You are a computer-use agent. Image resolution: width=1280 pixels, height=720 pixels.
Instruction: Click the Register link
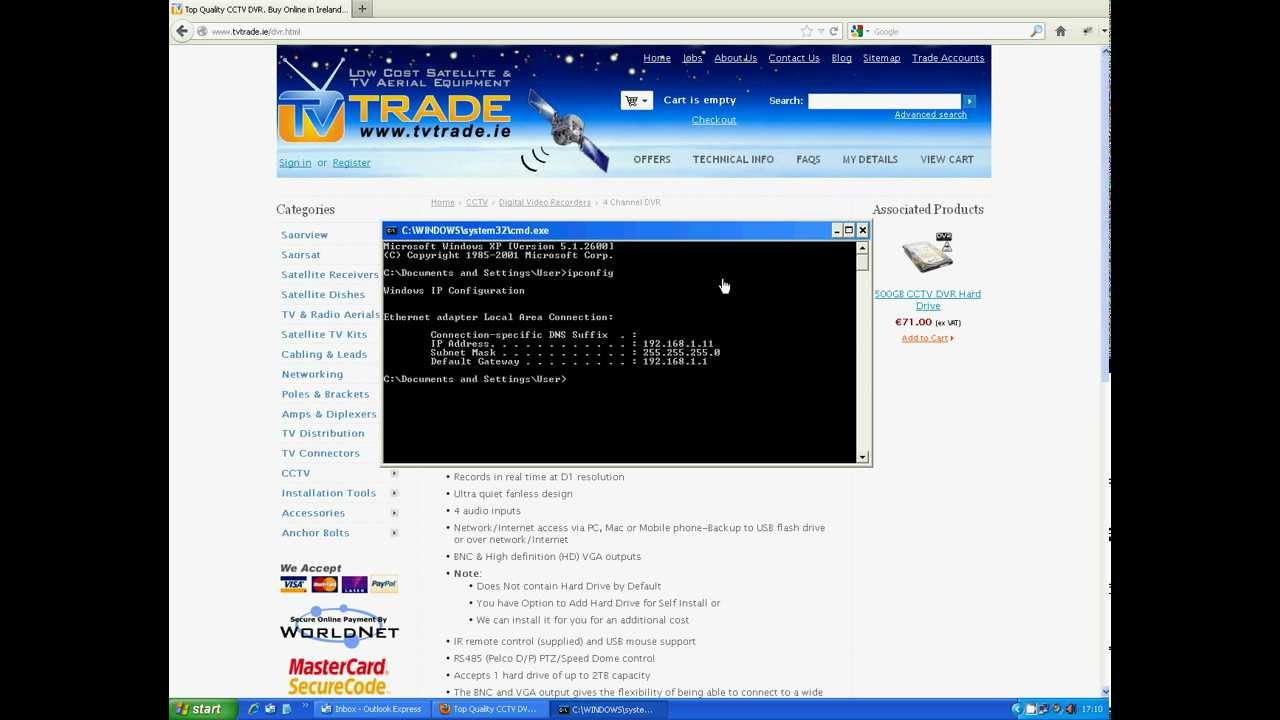[351, 163]
